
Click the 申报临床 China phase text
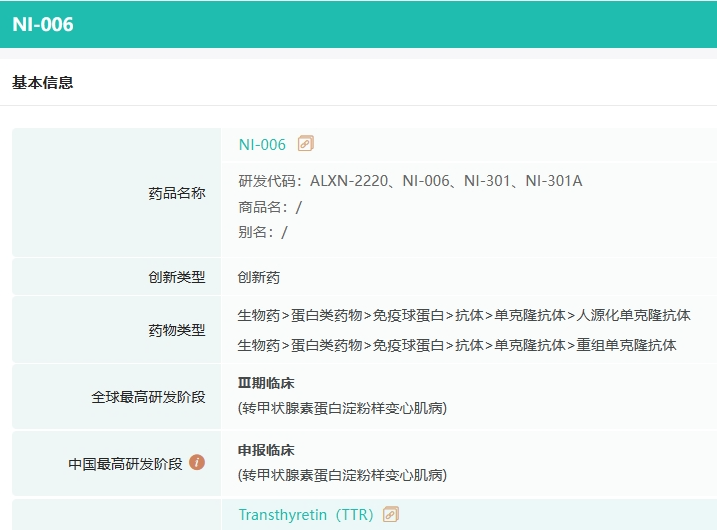[266, 450]
